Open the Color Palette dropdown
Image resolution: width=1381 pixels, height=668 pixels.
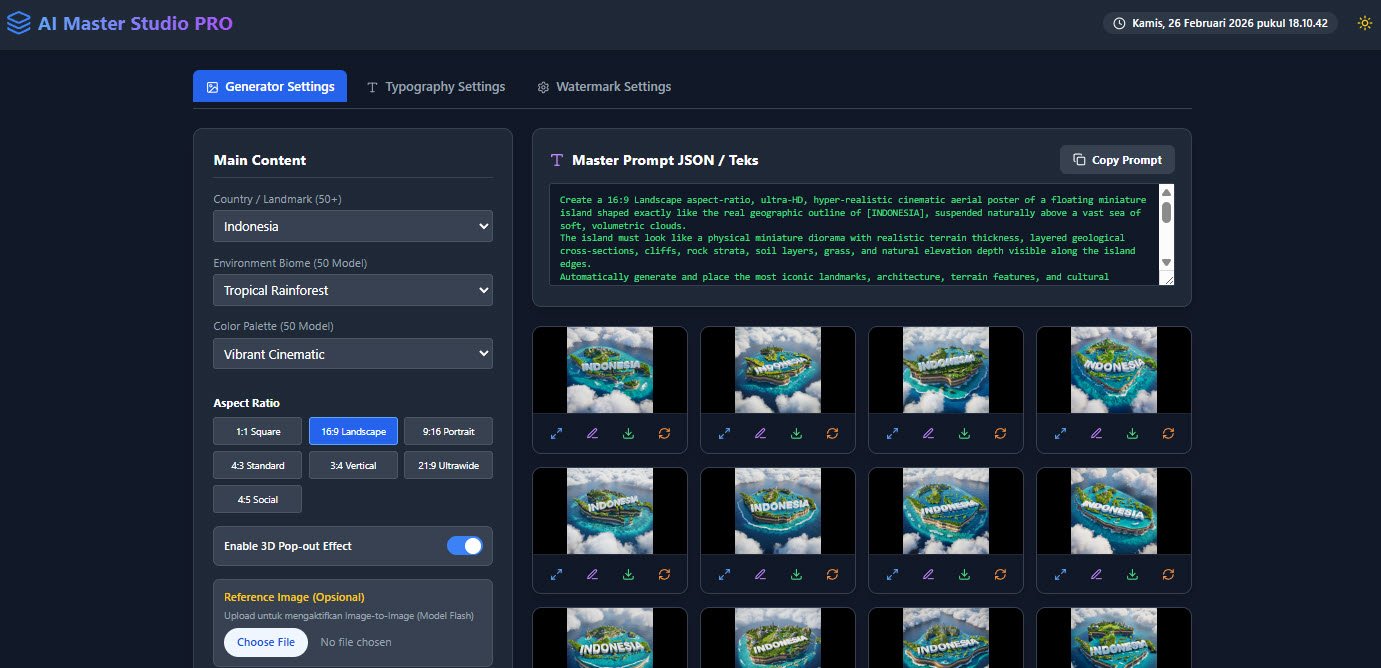(353, 354)
